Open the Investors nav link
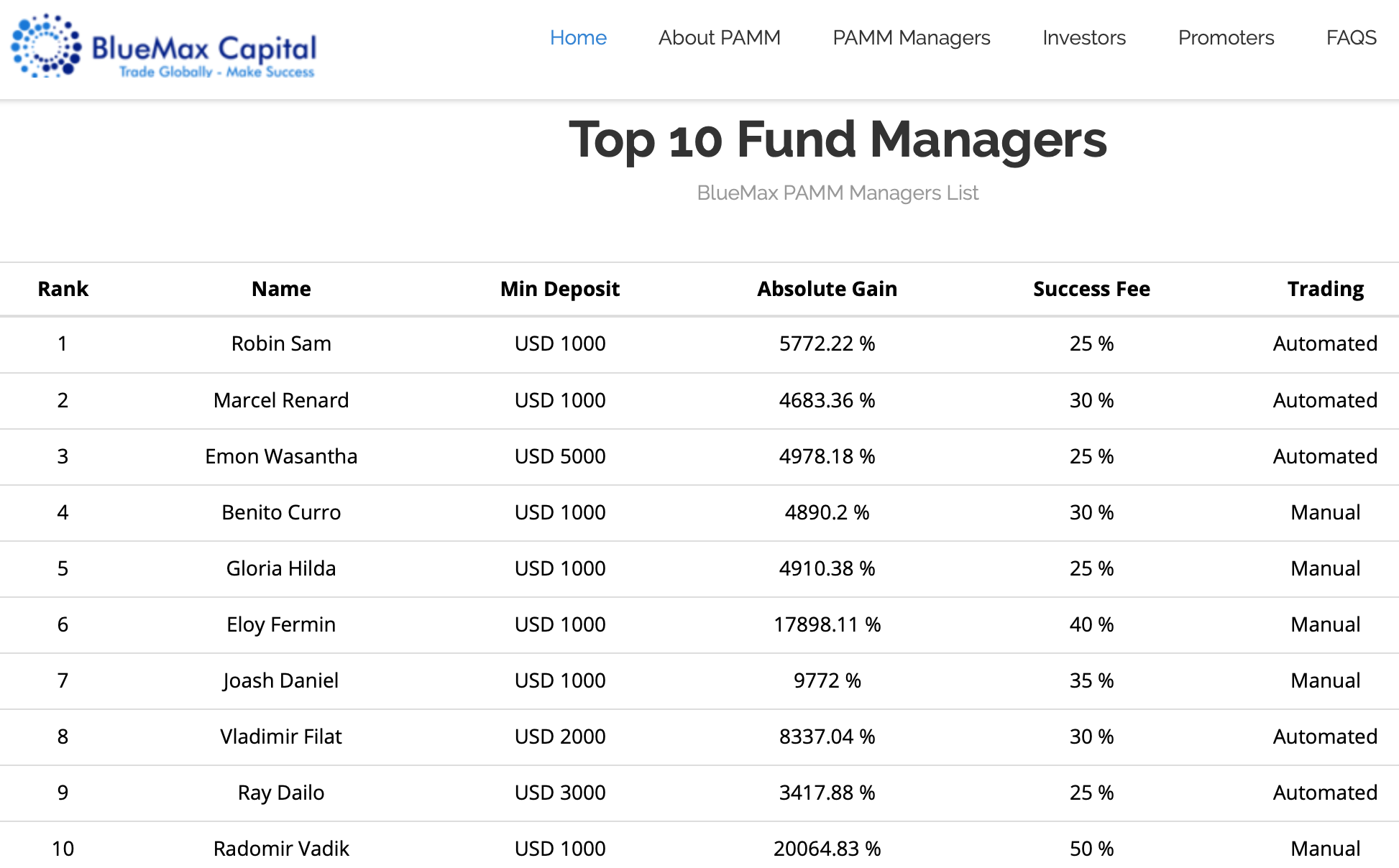 coord(1084,37)
